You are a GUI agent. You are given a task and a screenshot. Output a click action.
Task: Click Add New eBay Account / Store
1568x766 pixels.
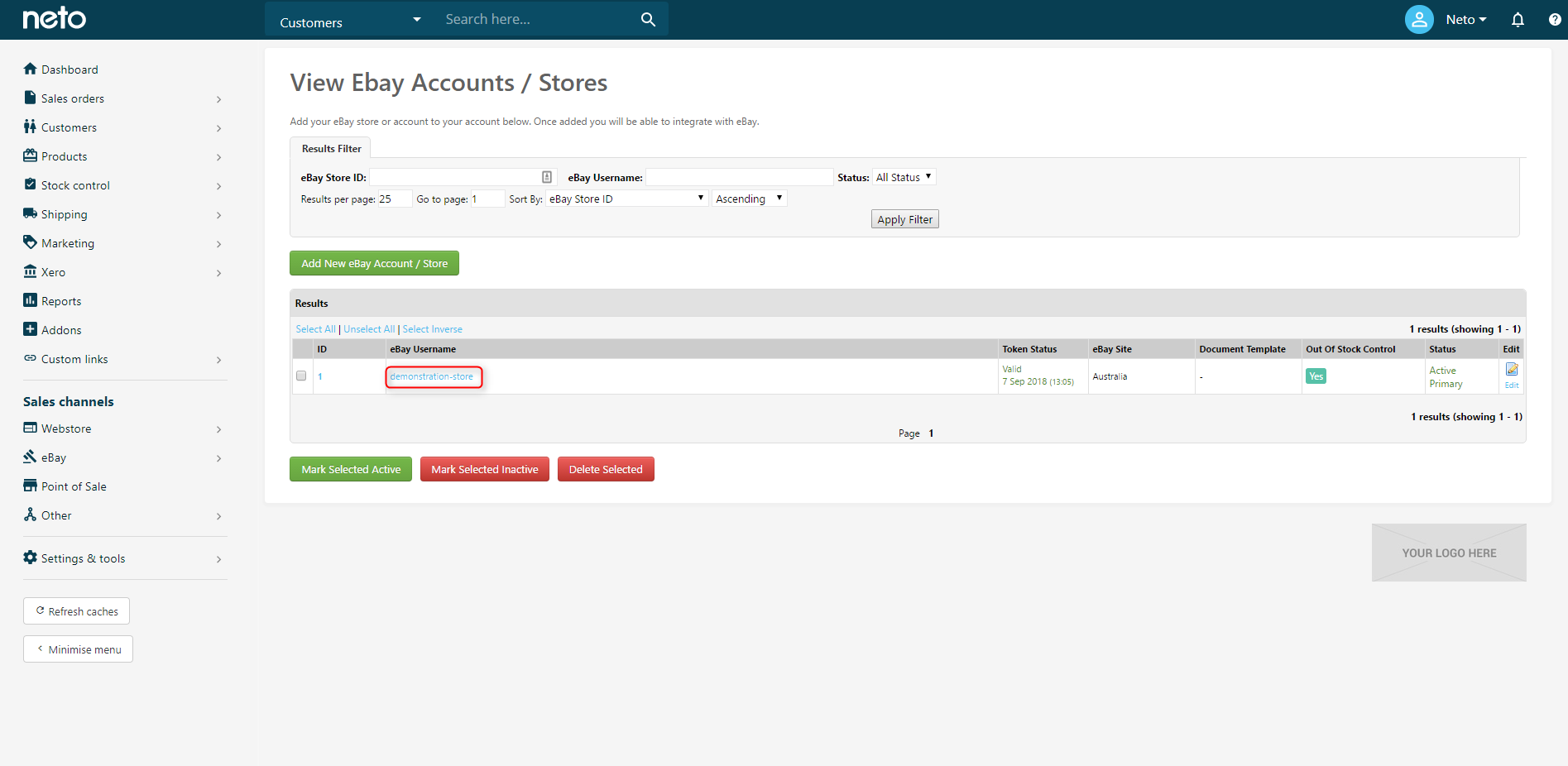pos(374,263)
